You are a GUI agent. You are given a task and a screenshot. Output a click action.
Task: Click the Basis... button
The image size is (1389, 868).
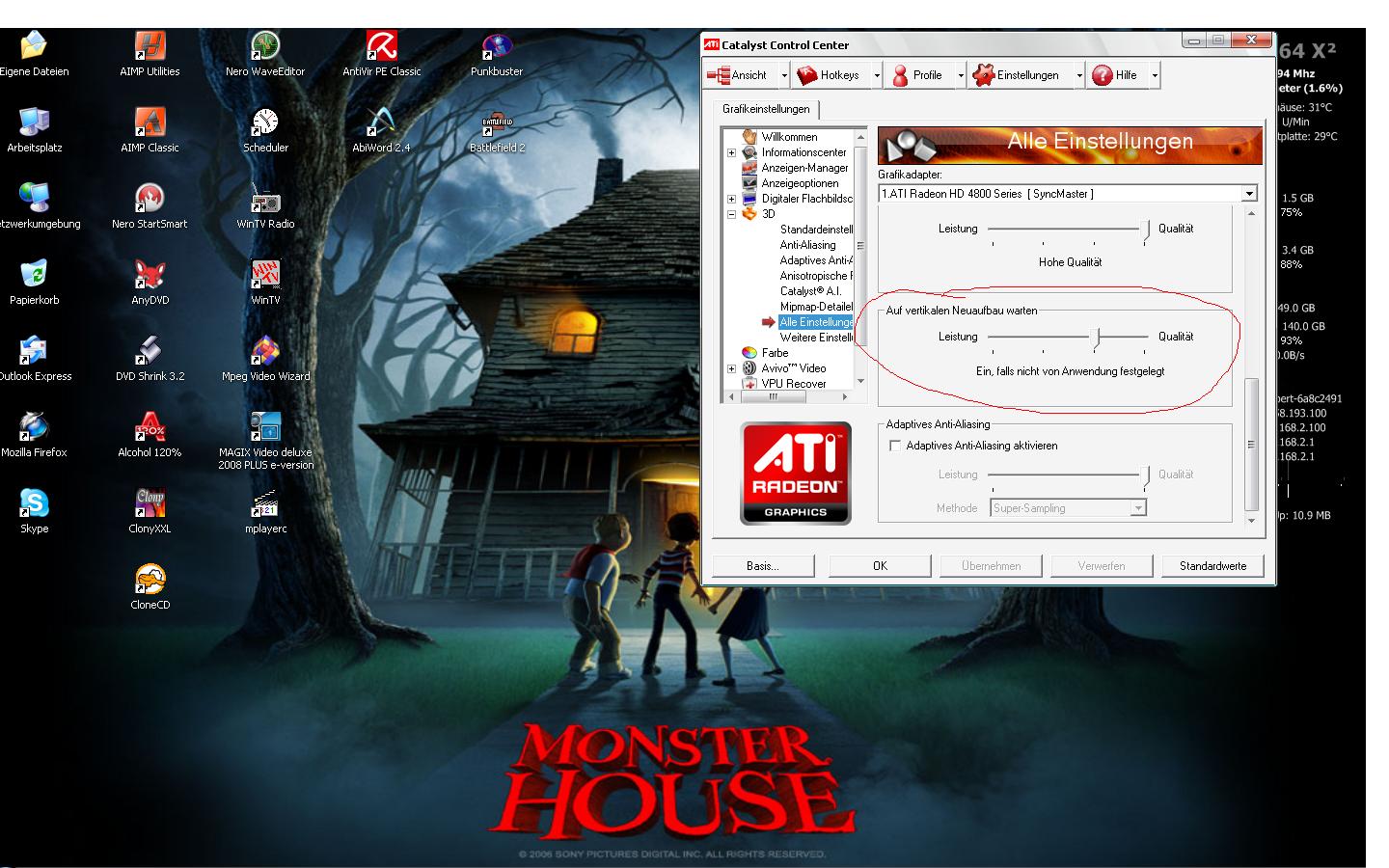point(763,566)
